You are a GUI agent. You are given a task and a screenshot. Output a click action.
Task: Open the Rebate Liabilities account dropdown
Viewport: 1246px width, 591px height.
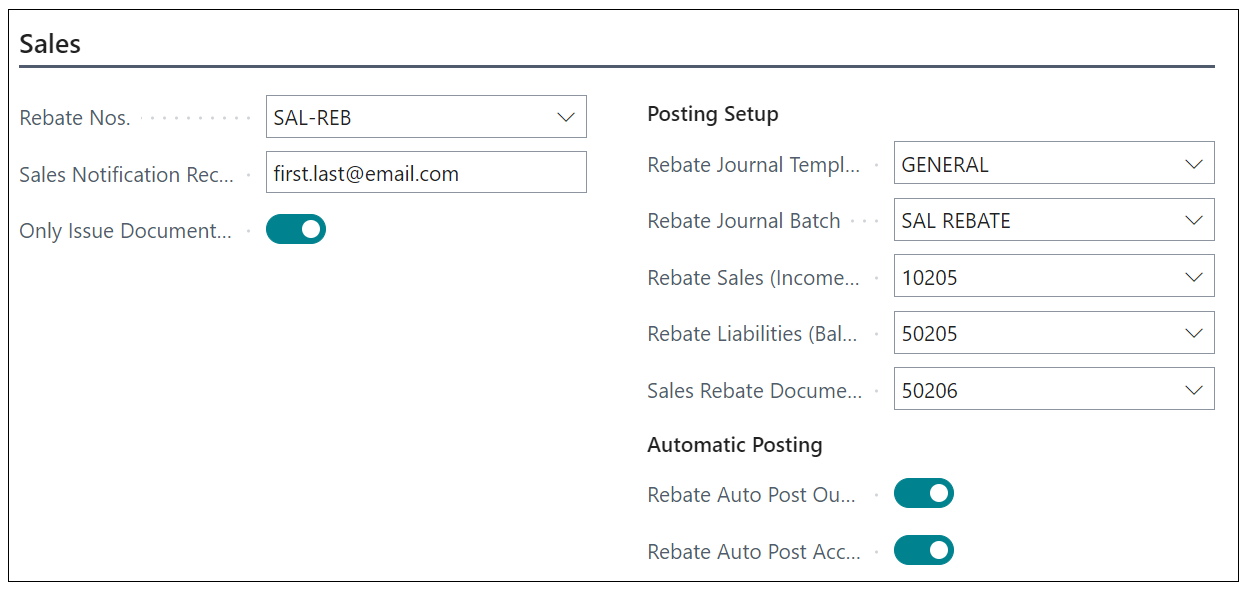click(1192, 332)
